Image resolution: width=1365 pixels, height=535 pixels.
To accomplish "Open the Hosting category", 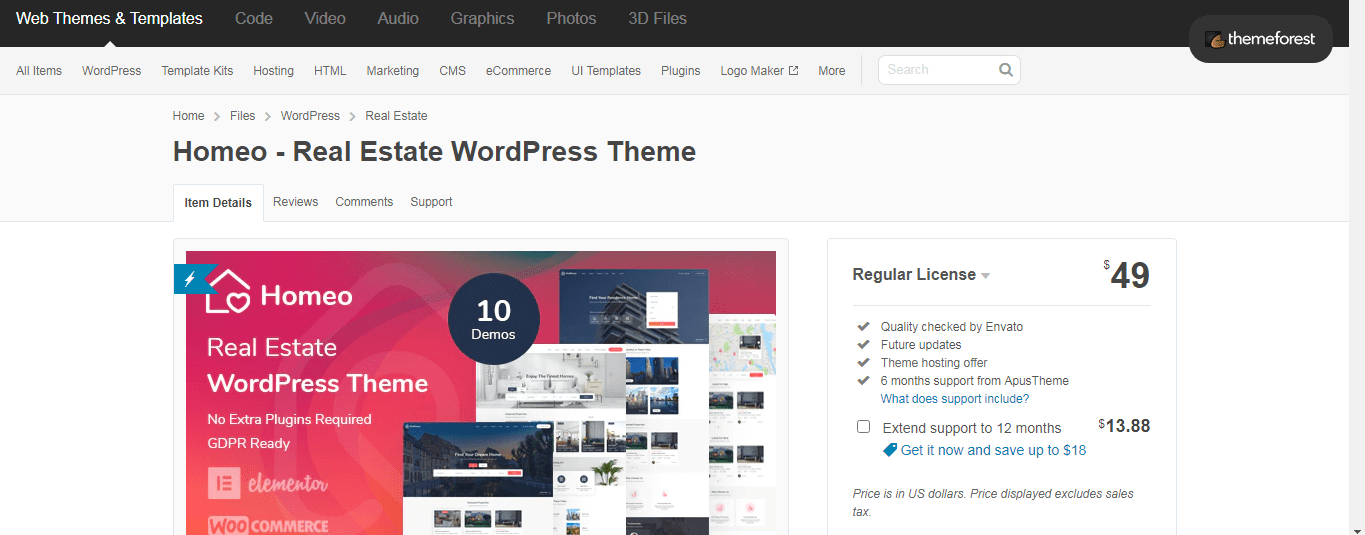I will 273,71.
